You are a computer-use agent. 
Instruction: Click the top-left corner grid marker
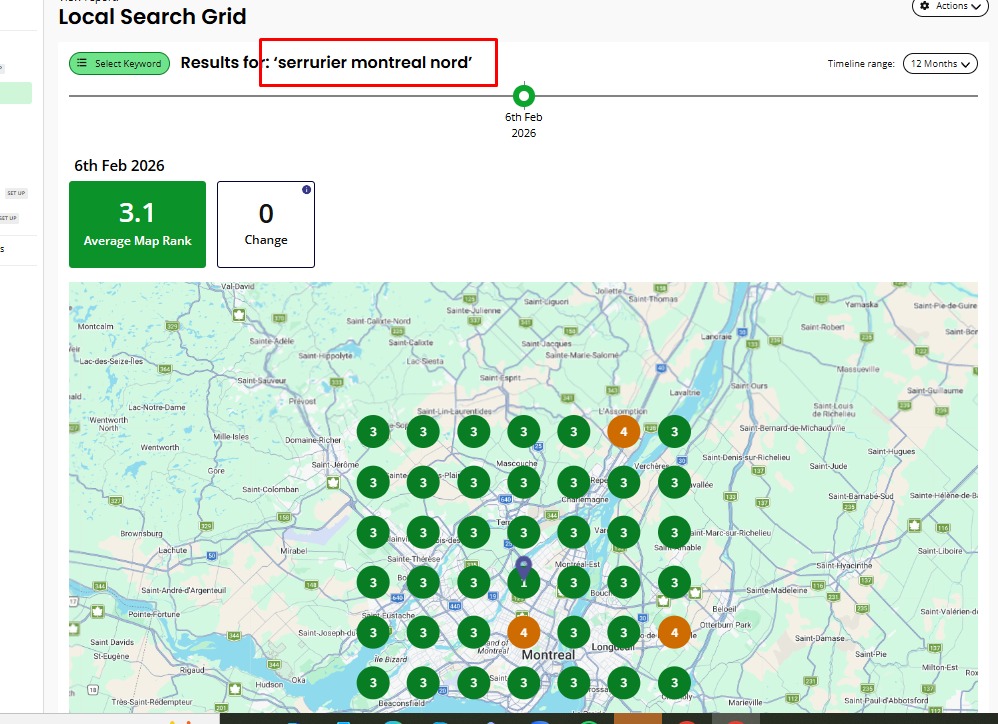coord(374,432)
